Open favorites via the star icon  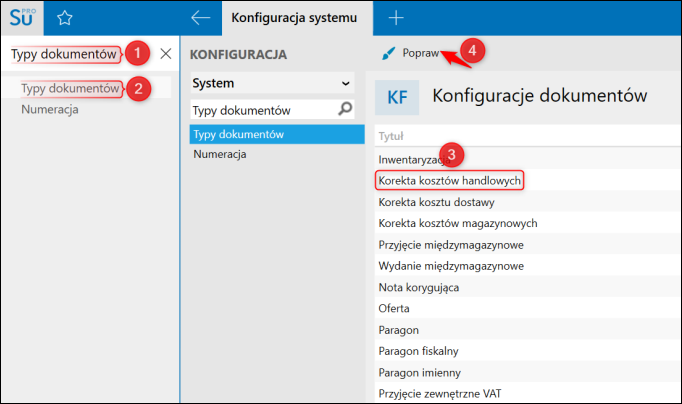coord(65,17)
